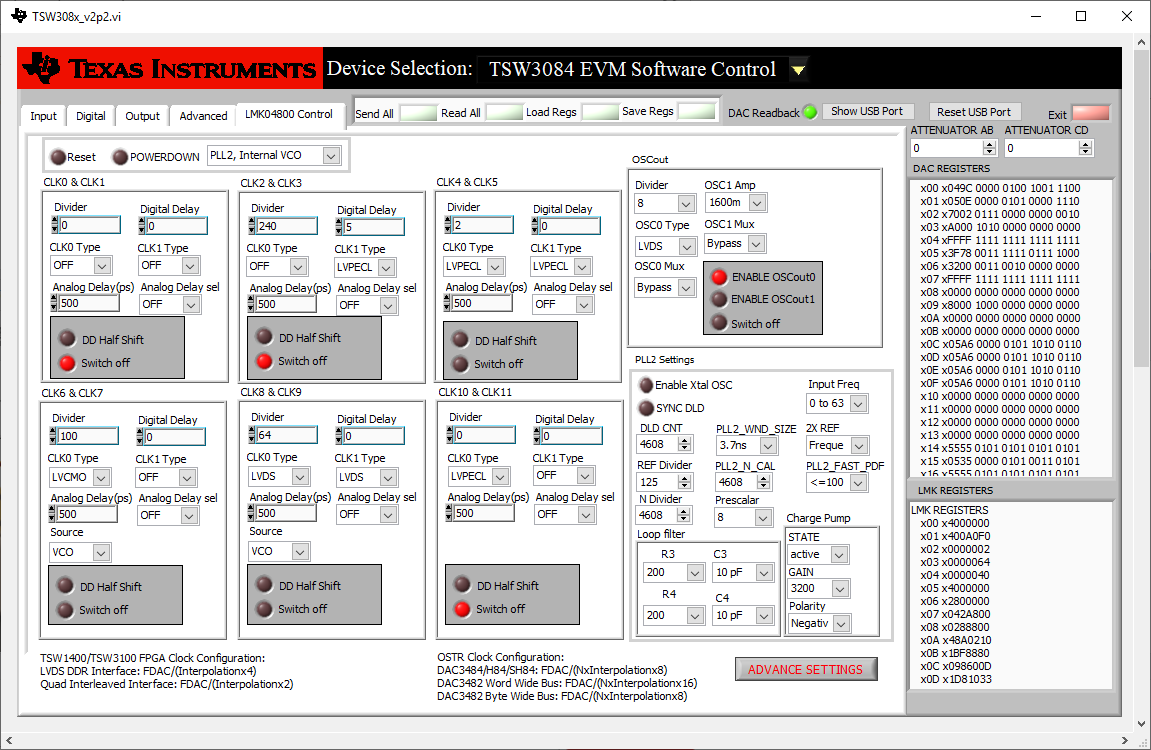
Task: Click the N Divider value field
Action: (657, 515)
